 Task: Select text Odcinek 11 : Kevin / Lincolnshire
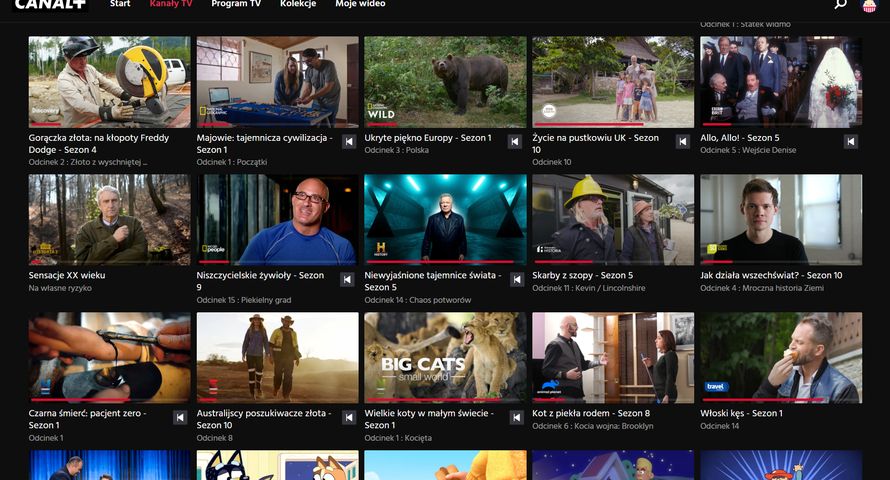[x=589, y=288]
